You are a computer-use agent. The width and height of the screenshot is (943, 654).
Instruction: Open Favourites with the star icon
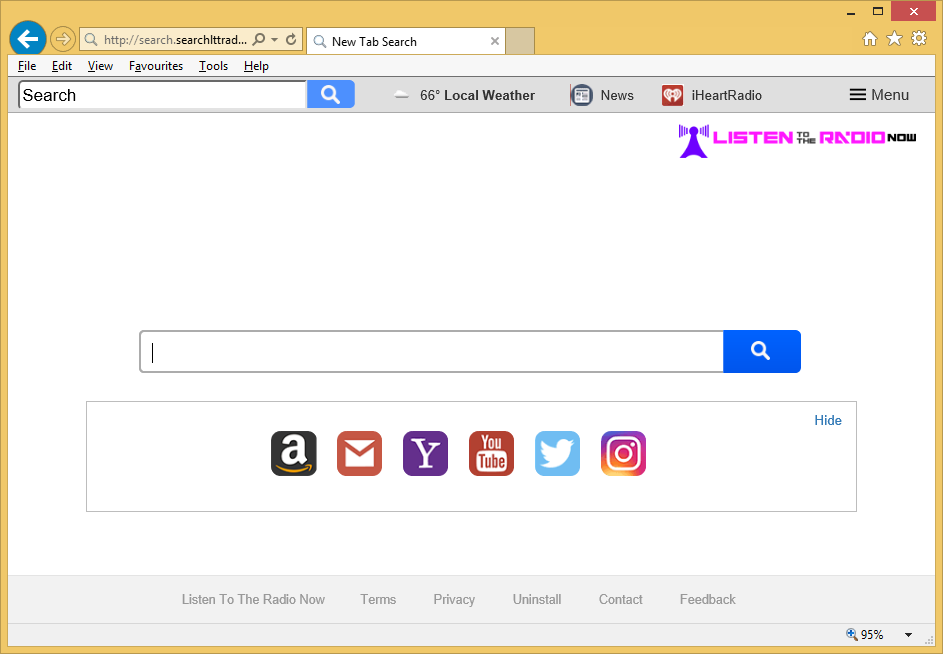894,39
